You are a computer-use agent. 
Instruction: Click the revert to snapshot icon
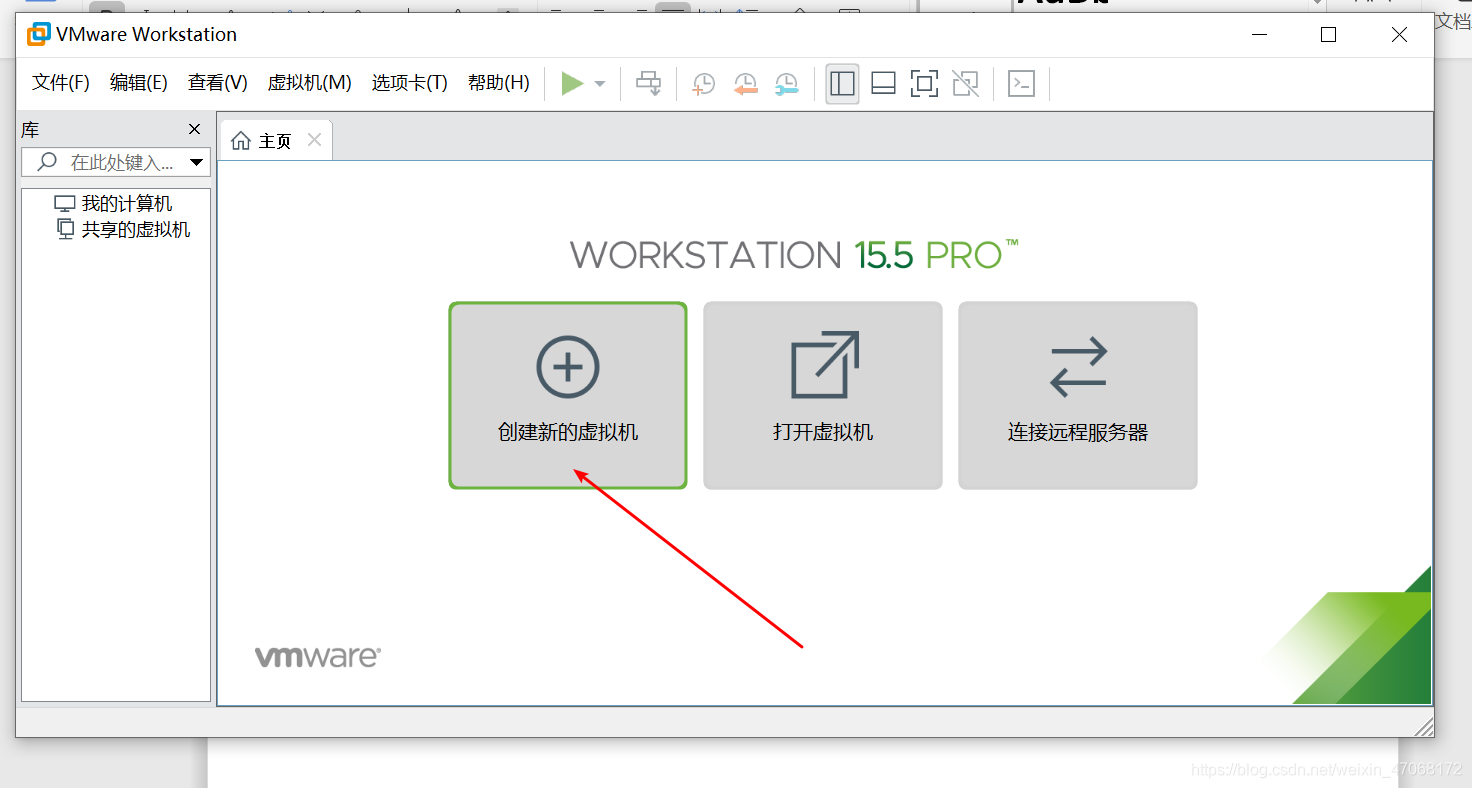[x=745, y=84]
